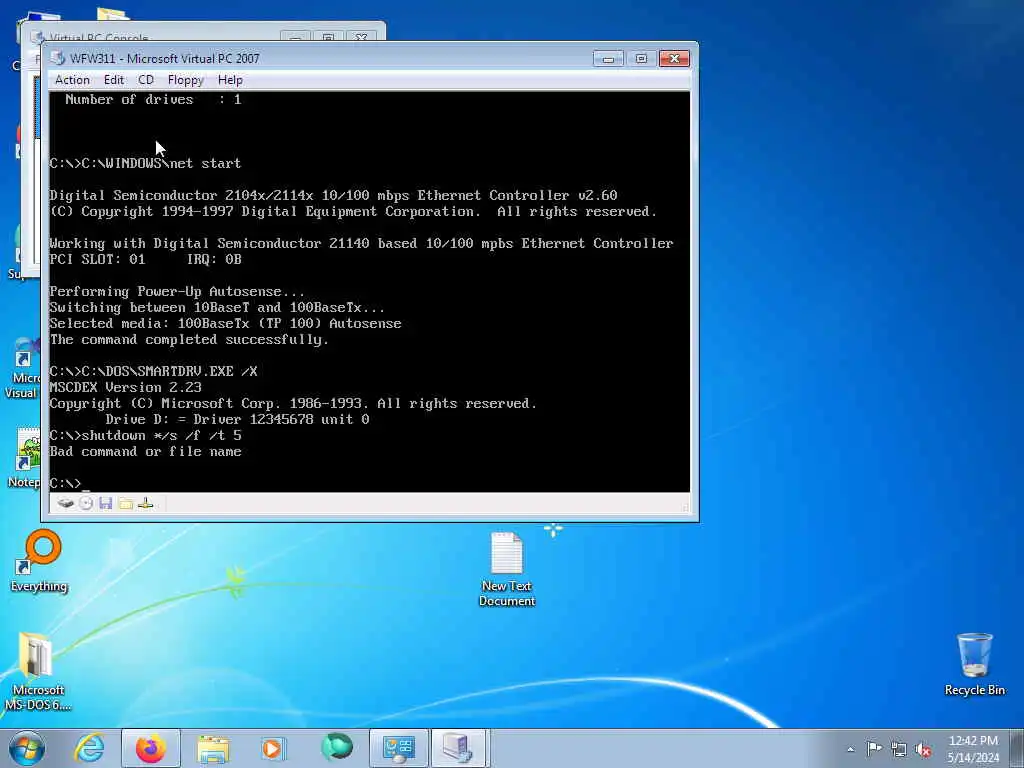The height and width of the screenshot is (768, 1024).
Task: Open the Action menu
Action: point(72,80)
